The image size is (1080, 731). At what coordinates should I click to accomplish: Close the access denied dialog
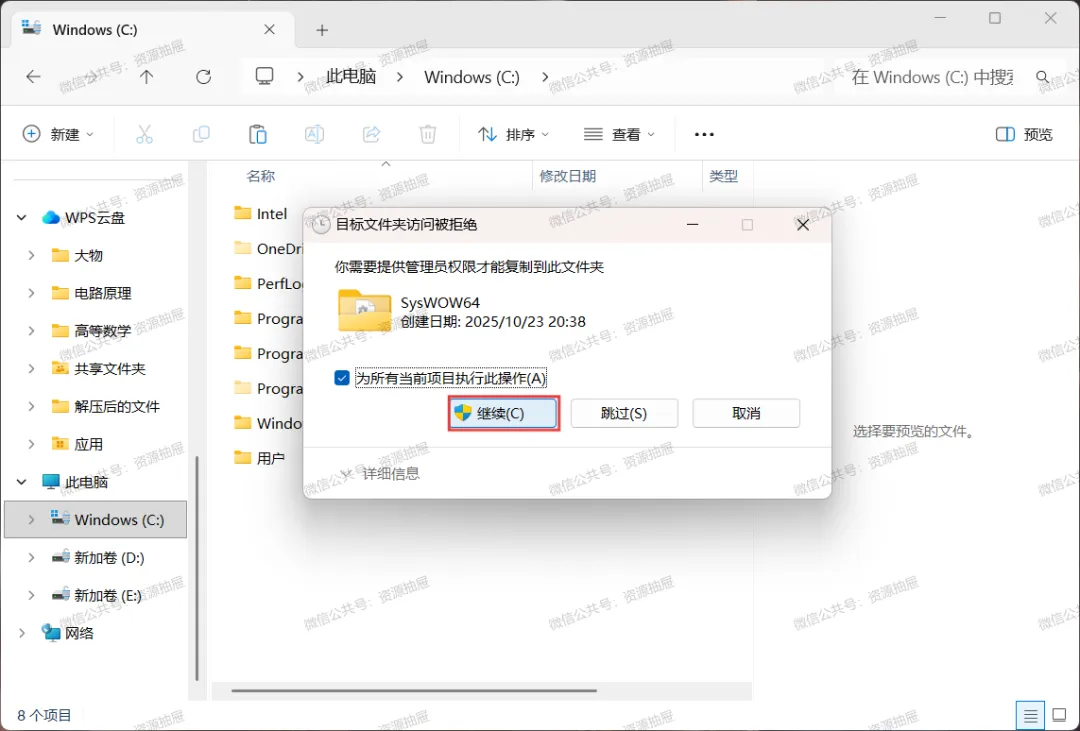pos(802,225)
